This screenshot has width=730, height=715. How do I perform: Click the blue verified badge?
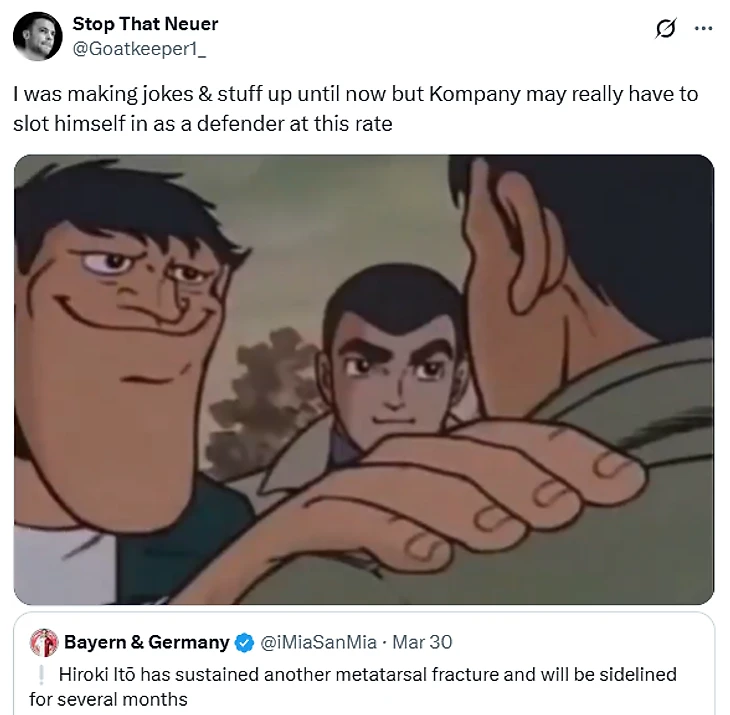244,643
